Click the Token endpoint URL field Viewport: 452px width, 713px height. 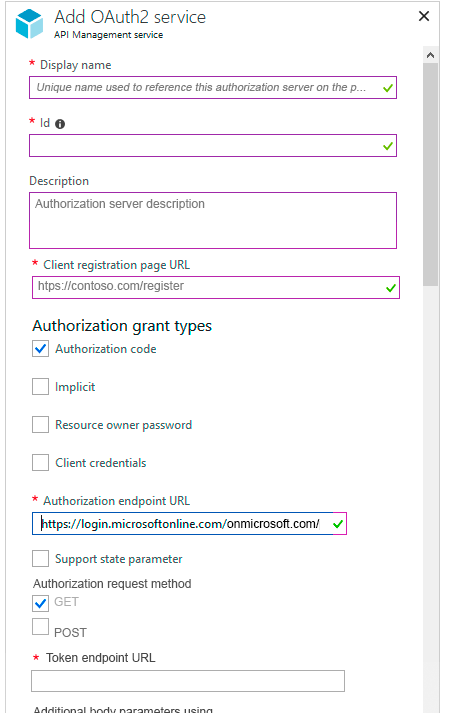[x=188, y=681]
